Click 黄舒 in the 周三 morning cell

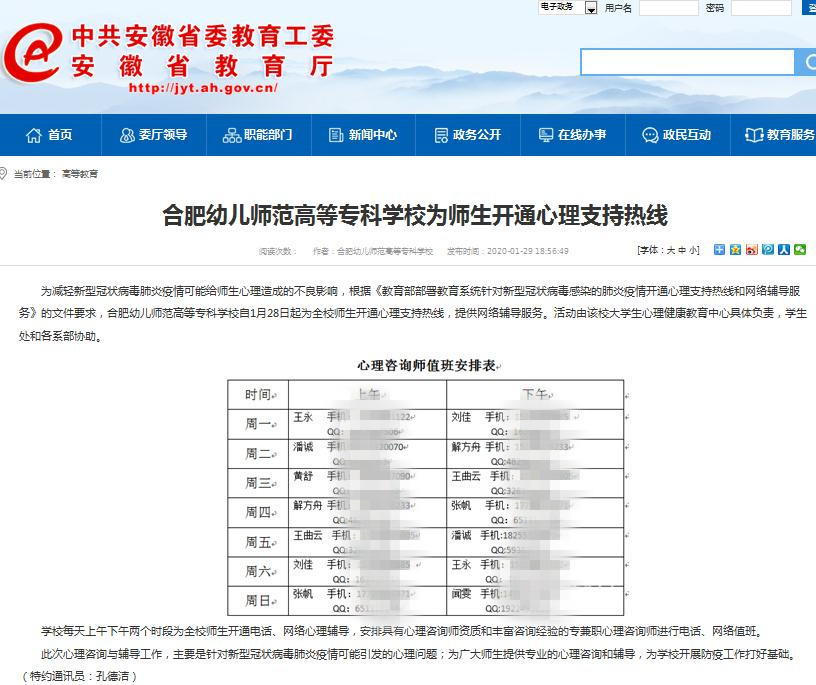click(303, 476)
